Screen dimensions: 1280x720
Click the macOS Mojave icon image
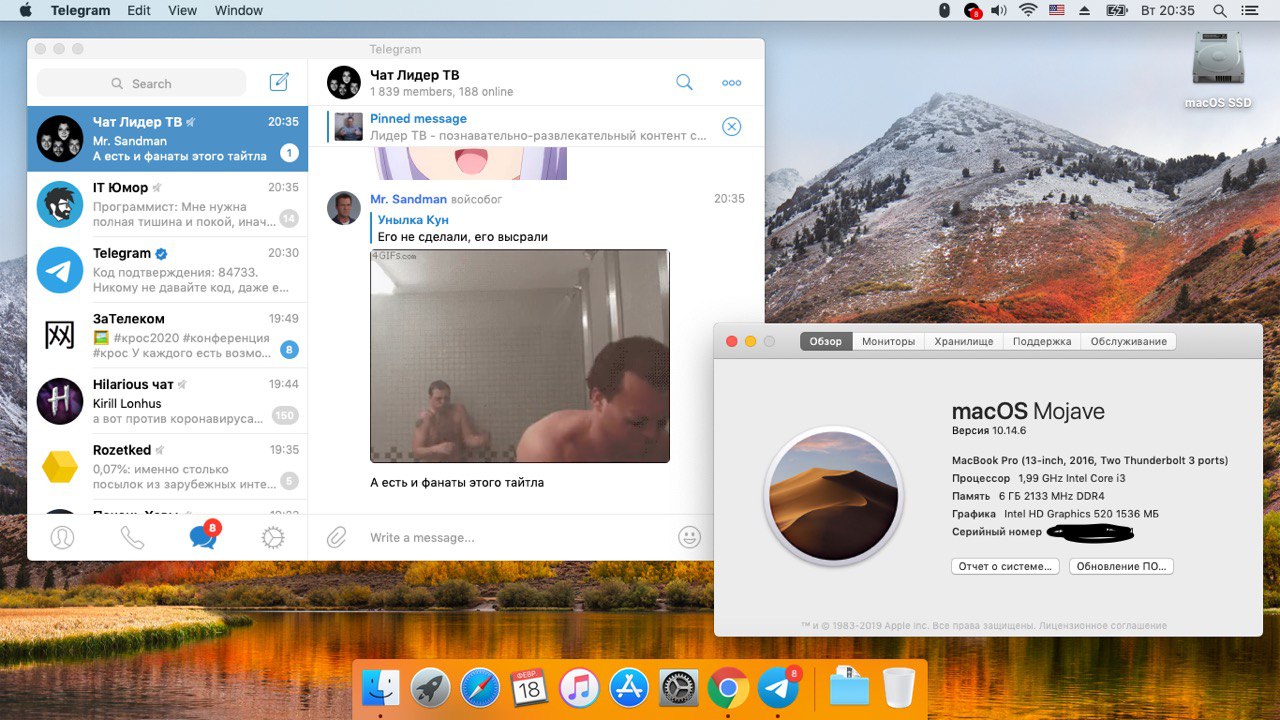coord(834,494)
